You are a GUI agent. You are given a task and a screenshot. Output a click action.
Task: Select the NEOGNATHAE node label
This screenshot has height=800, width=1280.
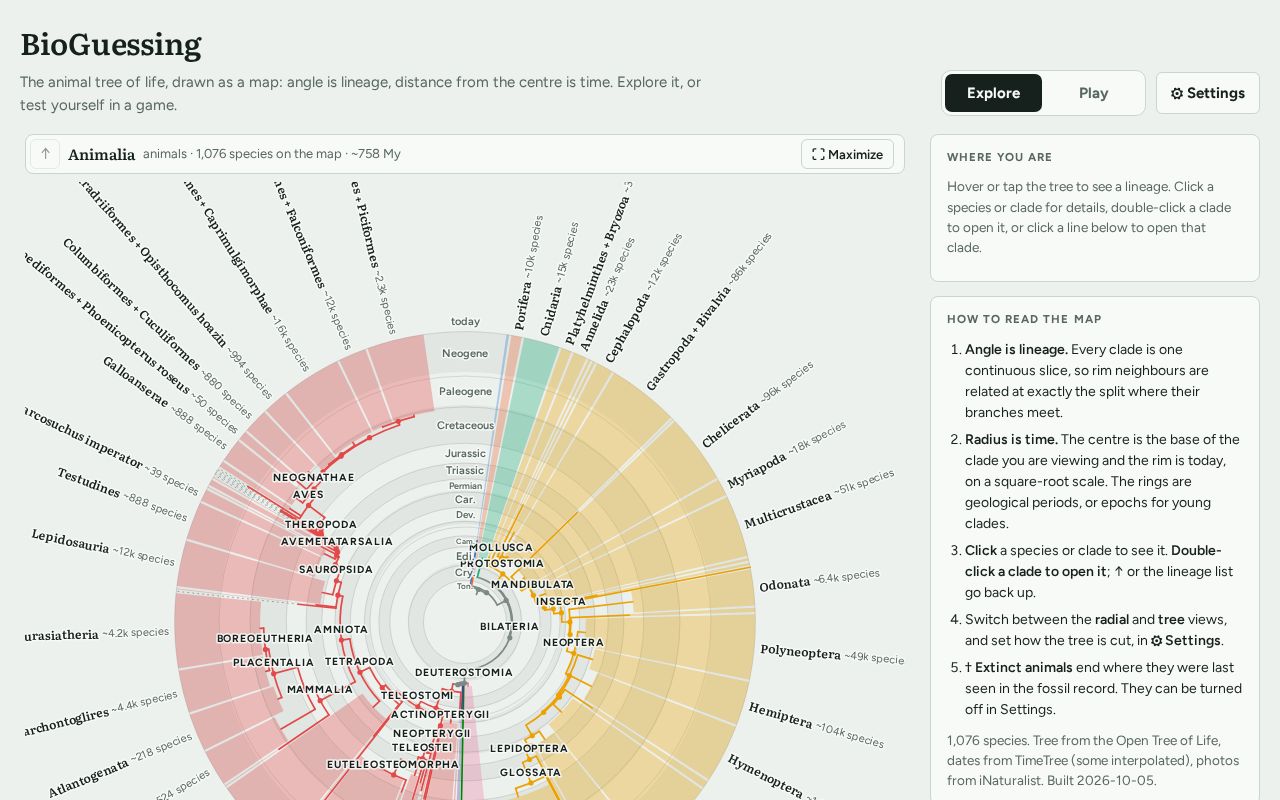(314, 478)
